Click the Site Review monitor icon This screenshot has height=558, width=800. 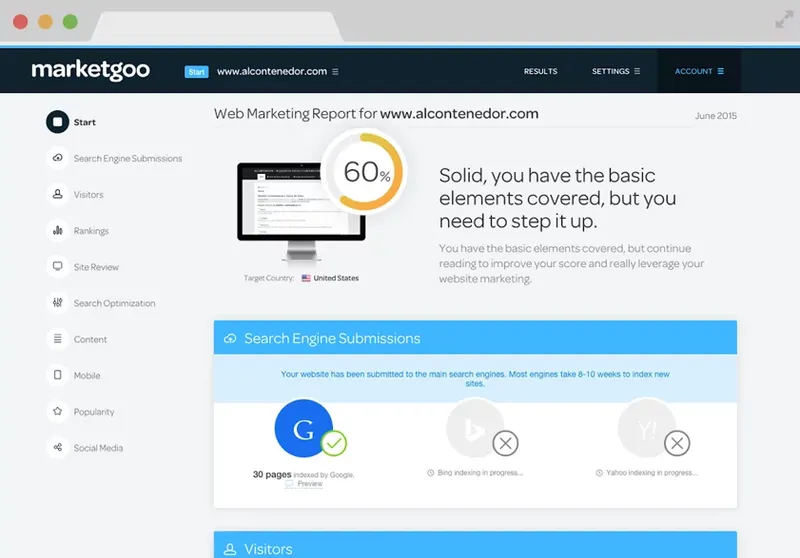click(58, 267)
